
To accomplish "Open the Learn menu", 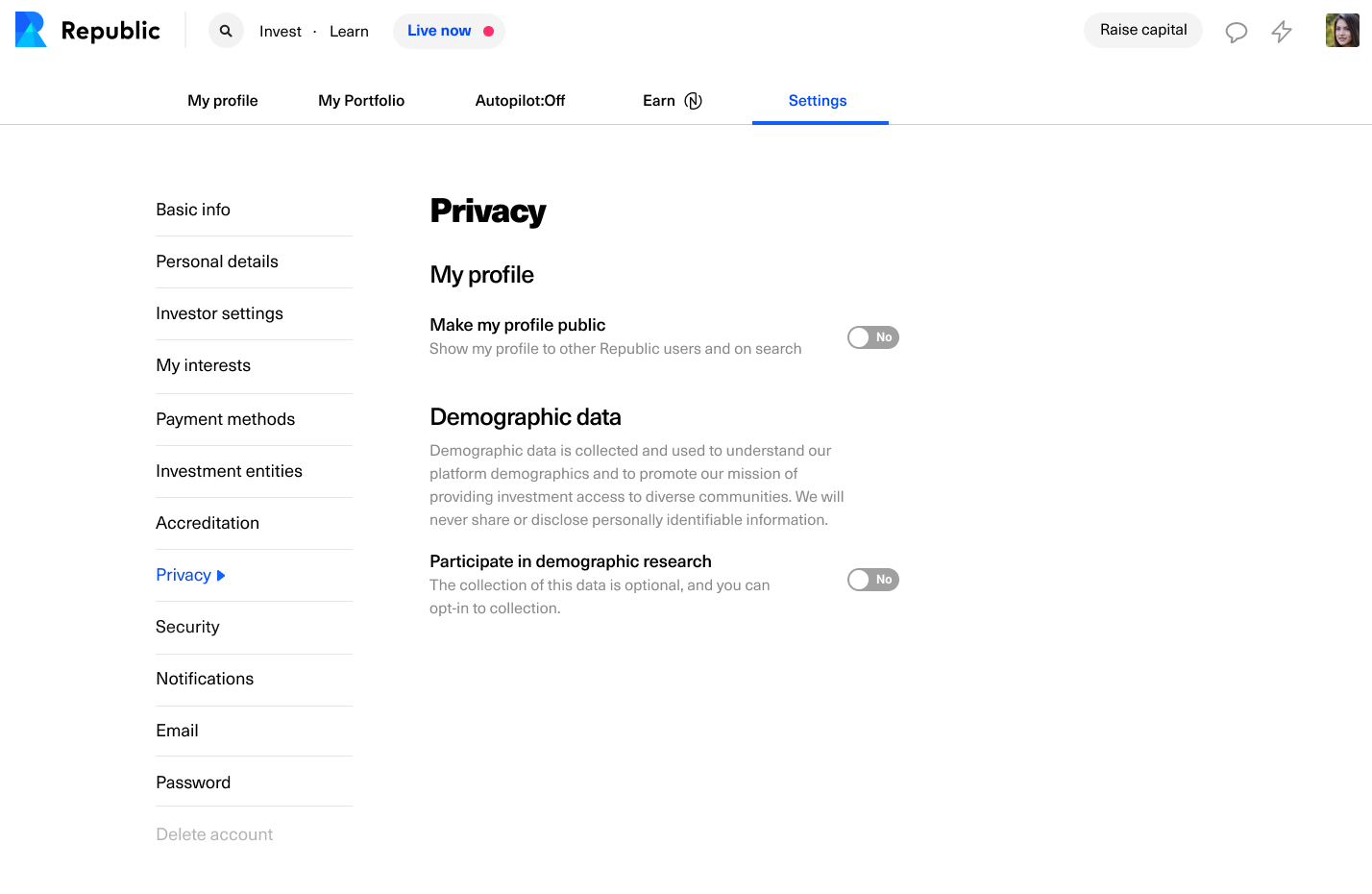I will tap(349, 32).
